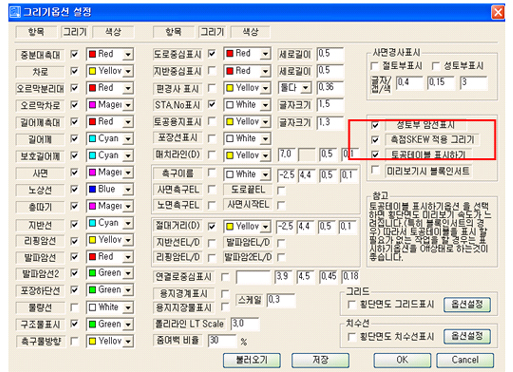513x372 pixels.
Task: Click the STA.No표시 글자크기 1.5 field
Action: [x=330, y=105]
